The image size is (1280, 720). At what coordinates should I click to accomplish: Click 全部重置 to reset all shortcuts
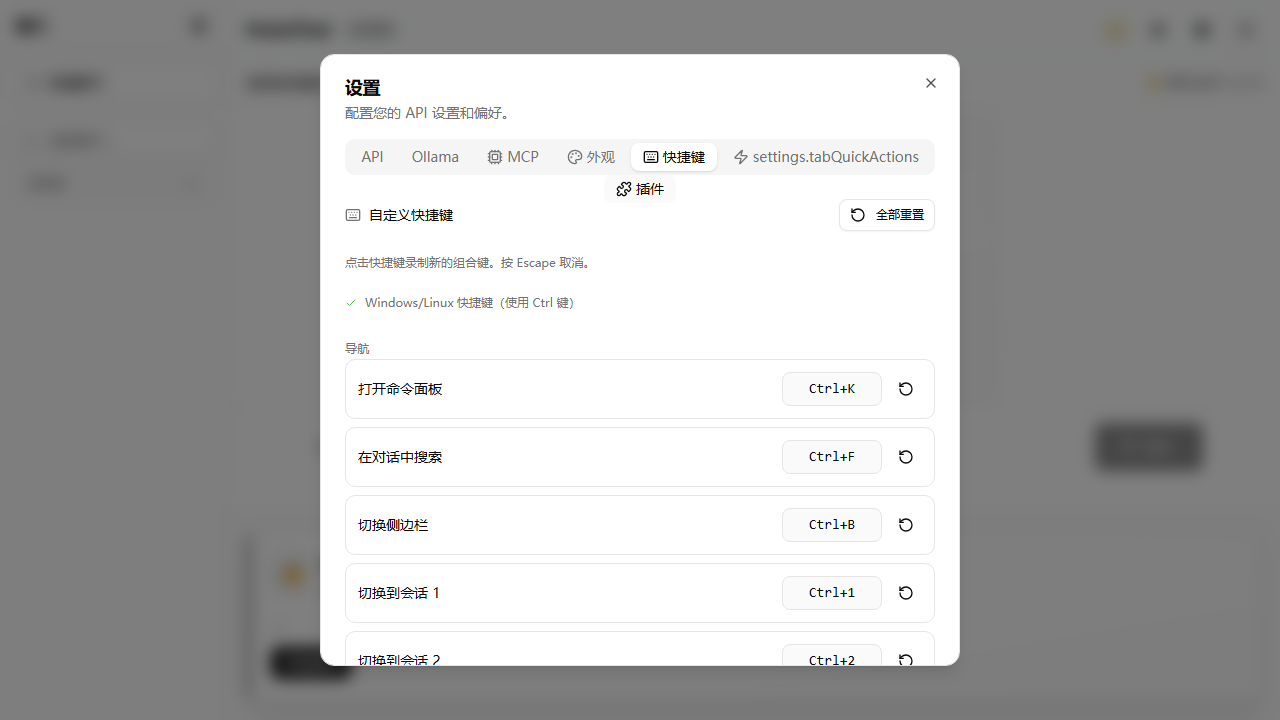coord(886,215)
